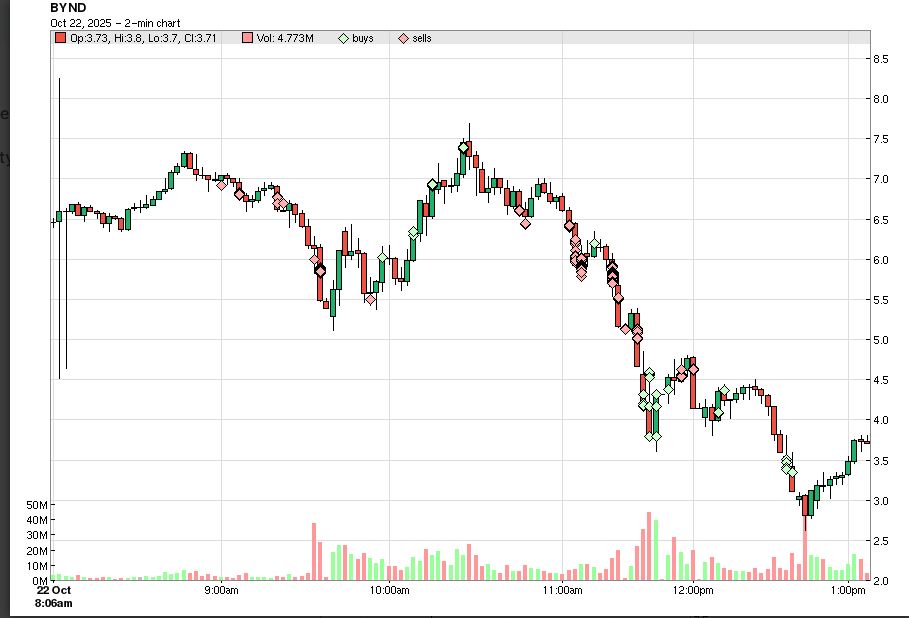This screenshot has width=909, height=618.
Task: Click the 20M volume axis label
Action: tap(37, 551)
